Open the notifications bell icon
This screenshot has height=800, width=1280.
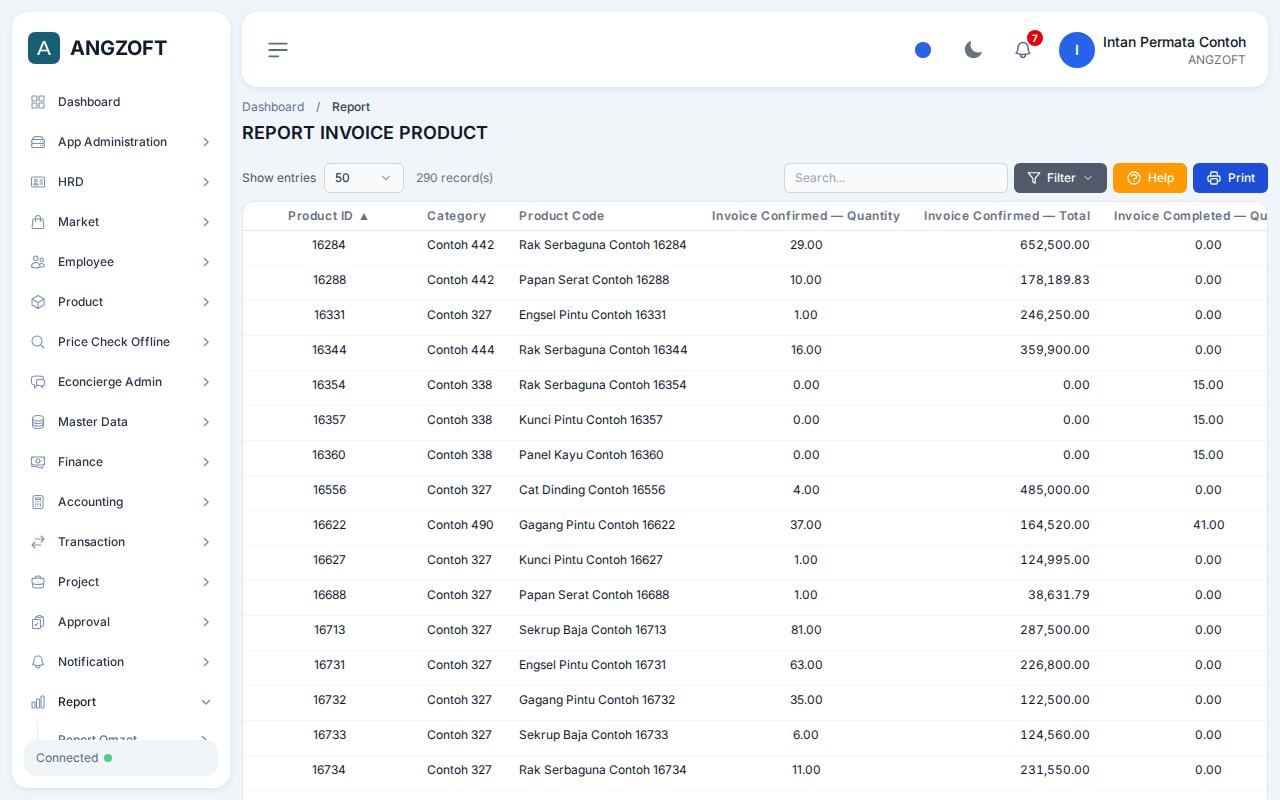point(1023,50)
